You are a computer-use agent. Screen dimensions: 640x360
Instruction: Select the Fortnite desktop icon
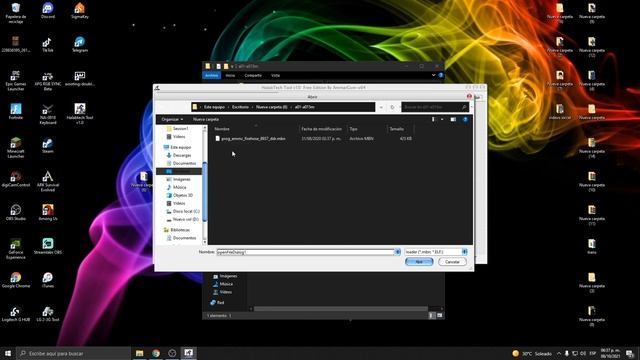pos(16,111)
